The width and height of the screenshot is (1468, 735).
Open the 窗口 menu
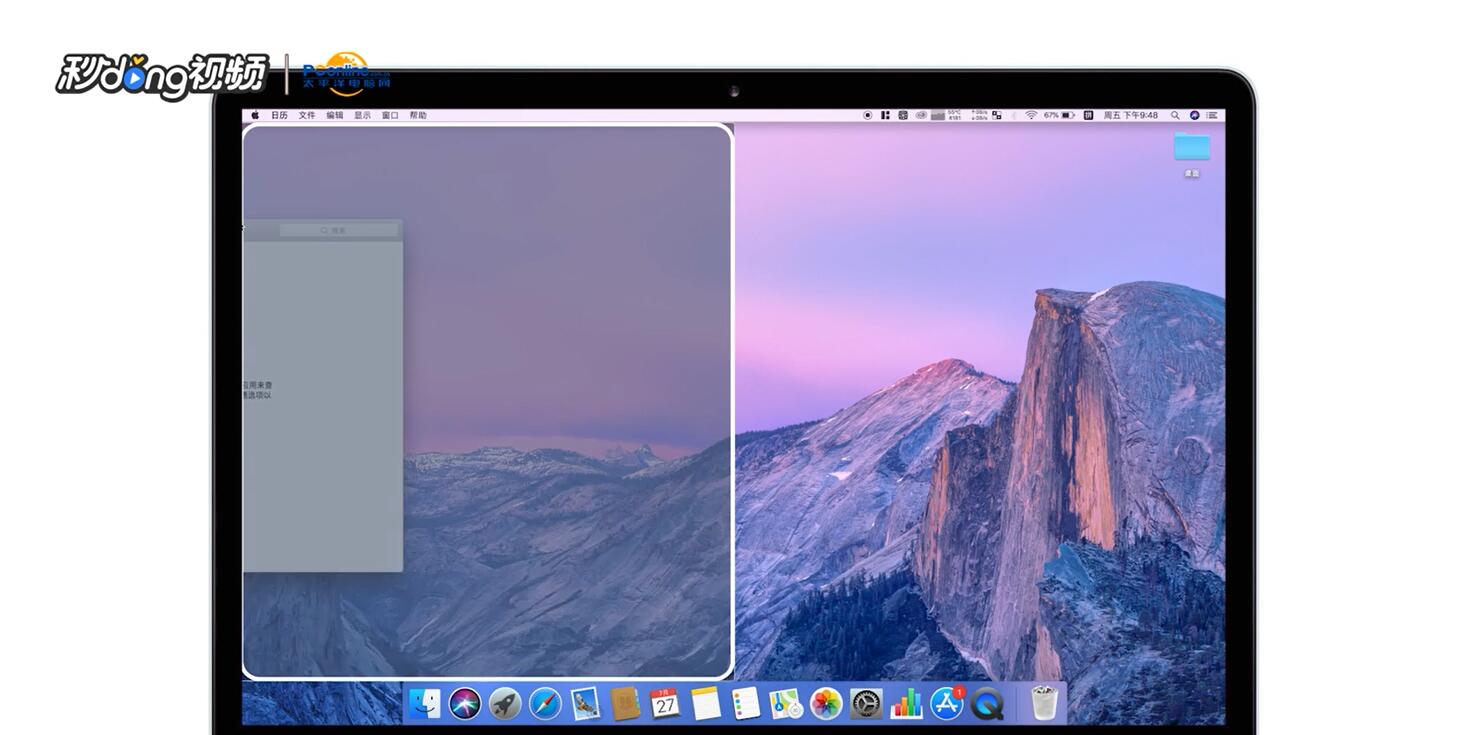[390, 115]
